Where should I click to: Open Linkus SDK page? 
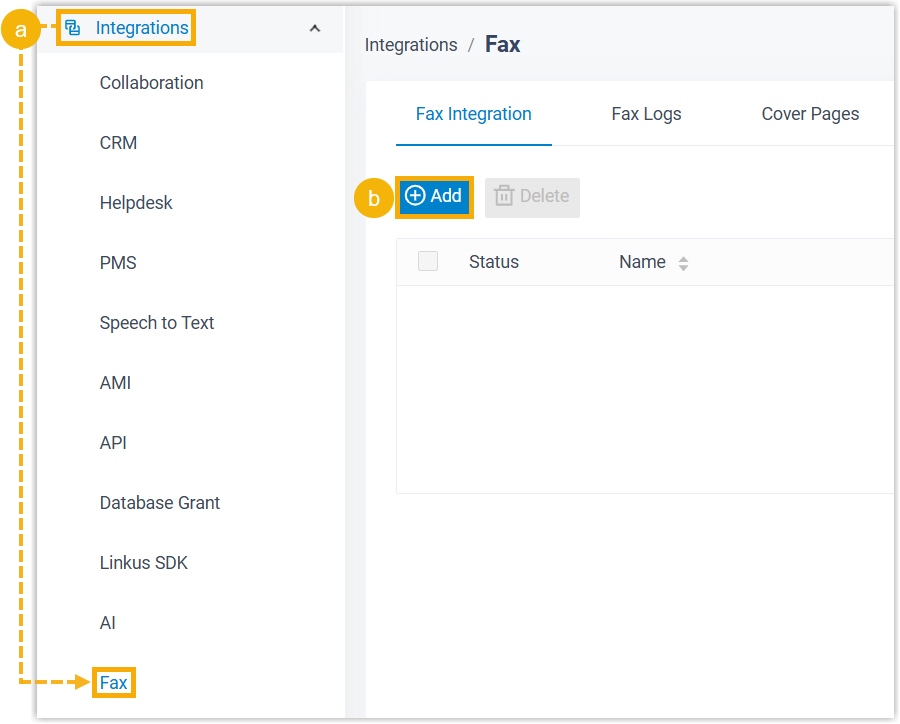144,563
